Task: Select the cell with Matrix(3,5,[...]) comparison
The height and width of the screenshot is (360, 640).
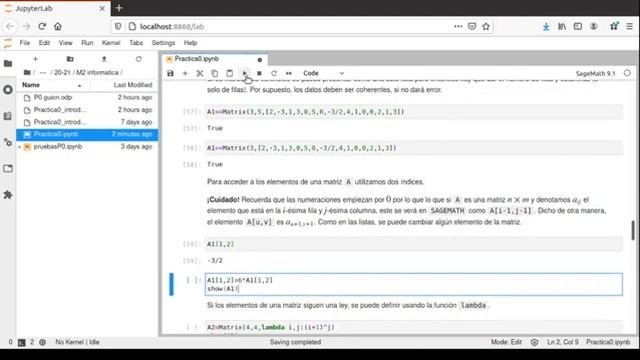Action: coord(414,112)
